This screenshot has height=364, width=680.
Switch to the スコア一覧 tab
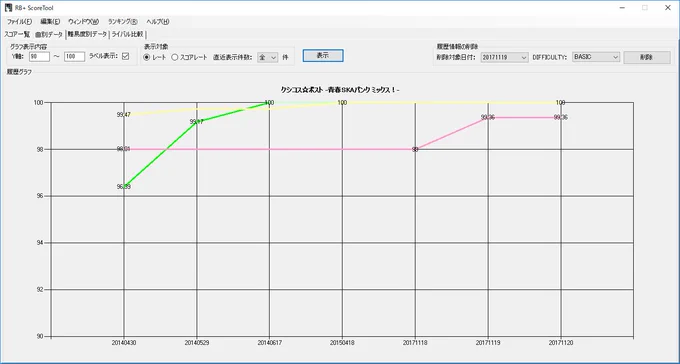(17, 34)
